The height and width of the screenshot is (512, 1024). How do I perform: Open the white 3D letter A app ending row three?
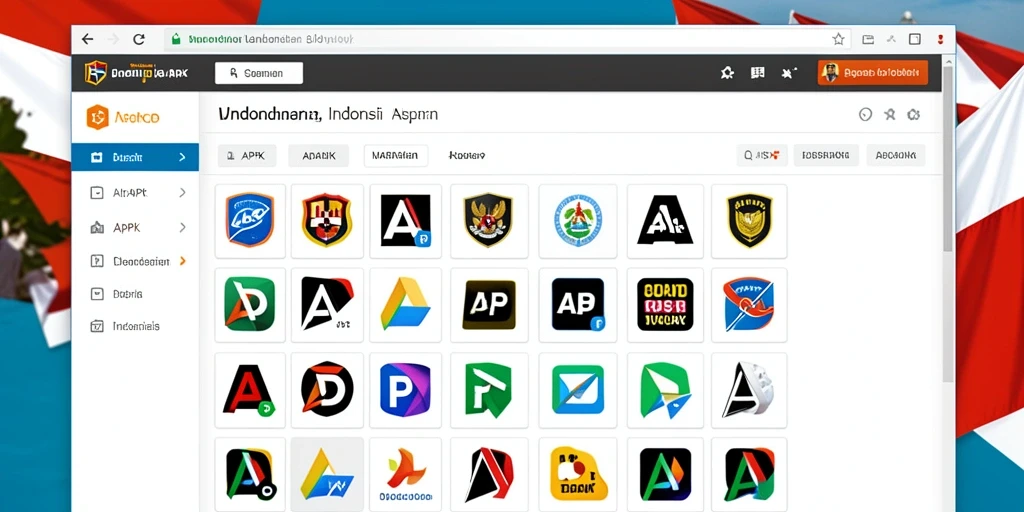point(749,390)
